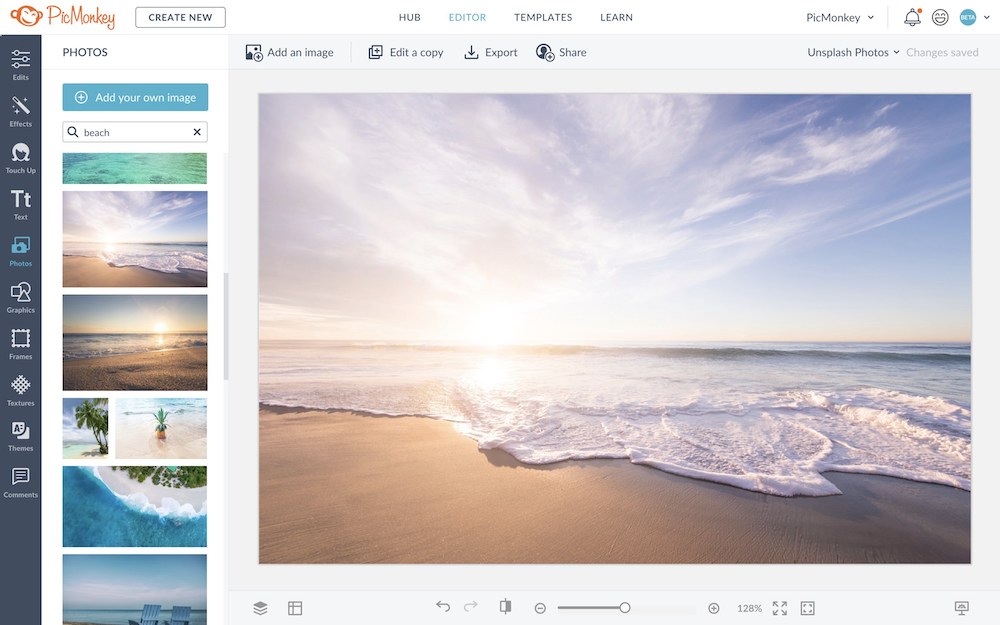Click the Create New button
This screenshot has height=625, width=1000.
(180, 16)
